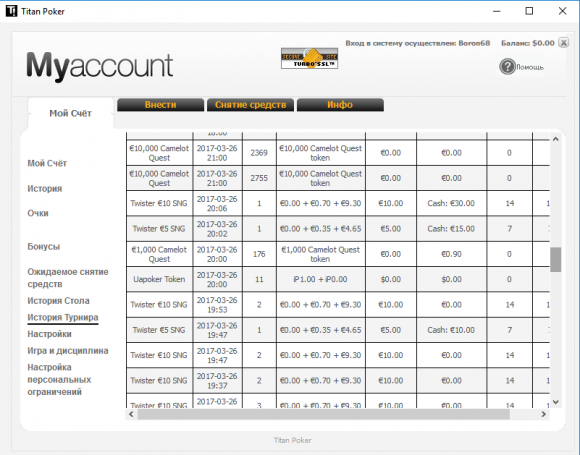
Task: Click the Turbo SSL secure site badge
Action: point(309,58)
